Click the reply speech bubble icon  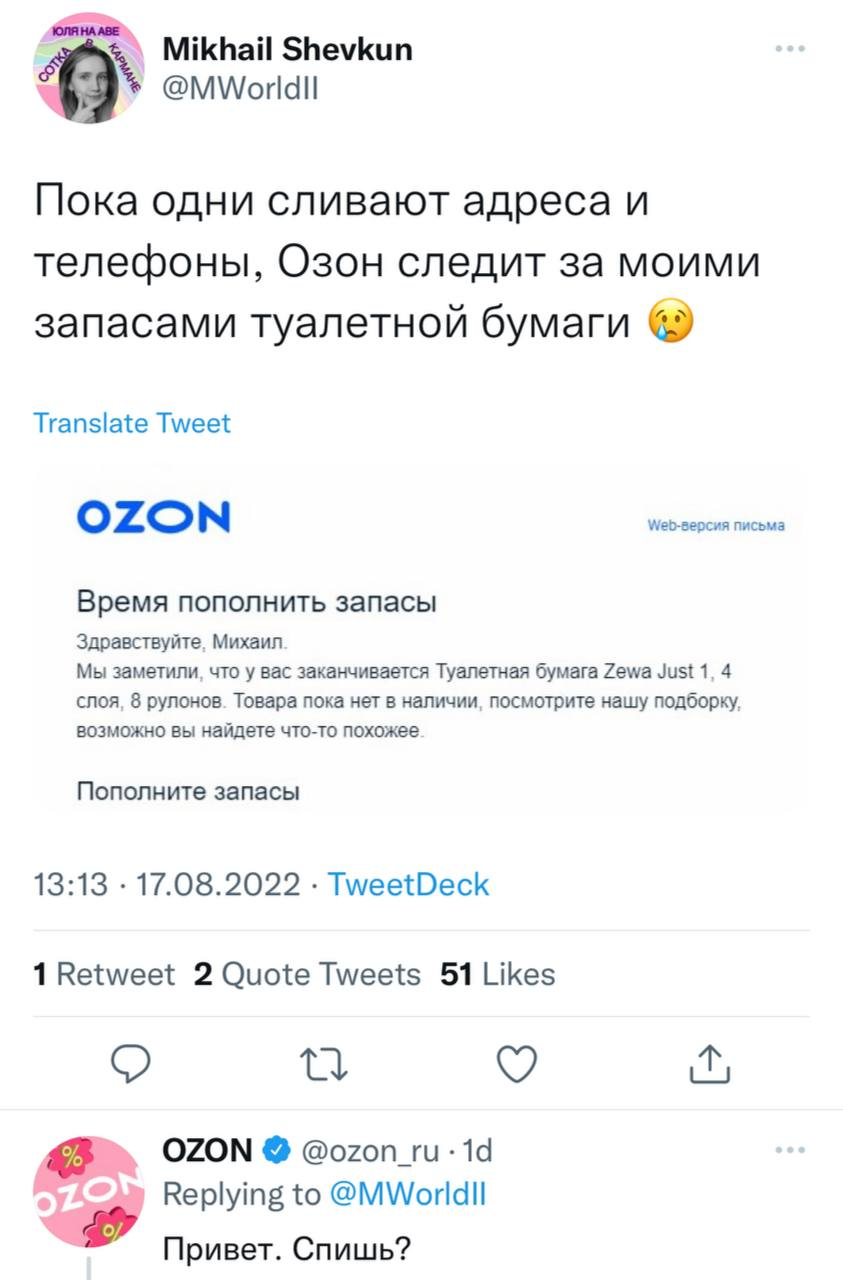[x=129, y=1064]
